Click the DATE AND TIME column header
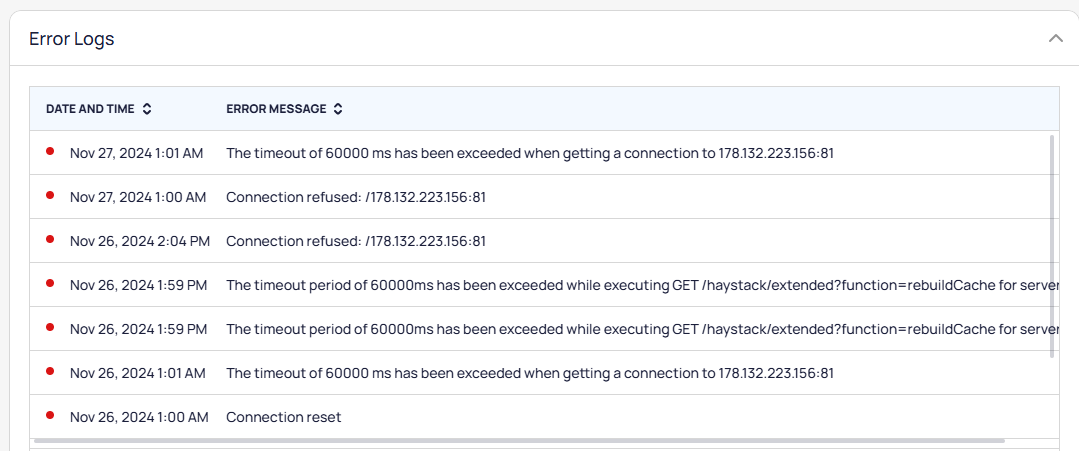Screen dimensions: 1079x451 [89, 109]
